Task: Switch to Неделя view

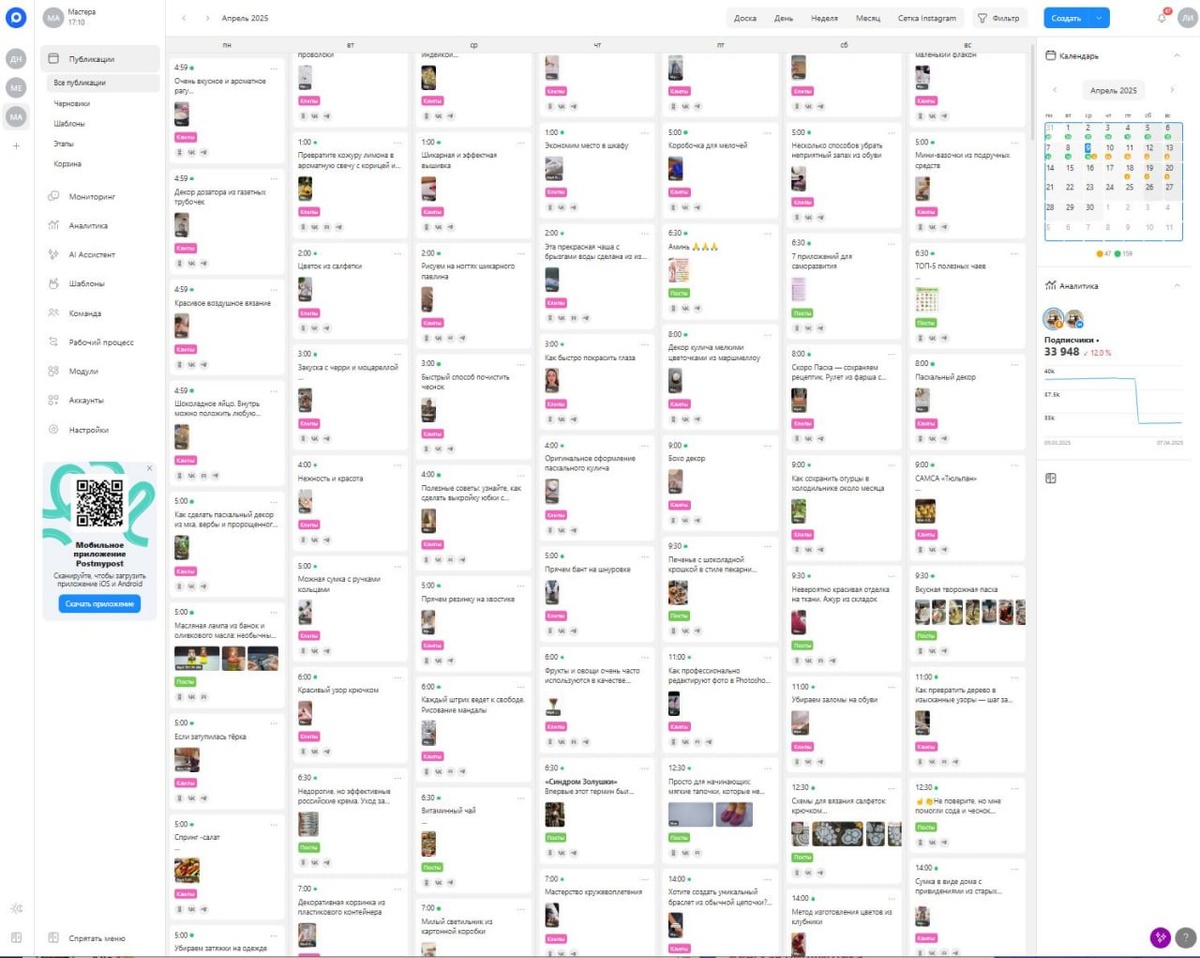Action: tap(824, 18)
